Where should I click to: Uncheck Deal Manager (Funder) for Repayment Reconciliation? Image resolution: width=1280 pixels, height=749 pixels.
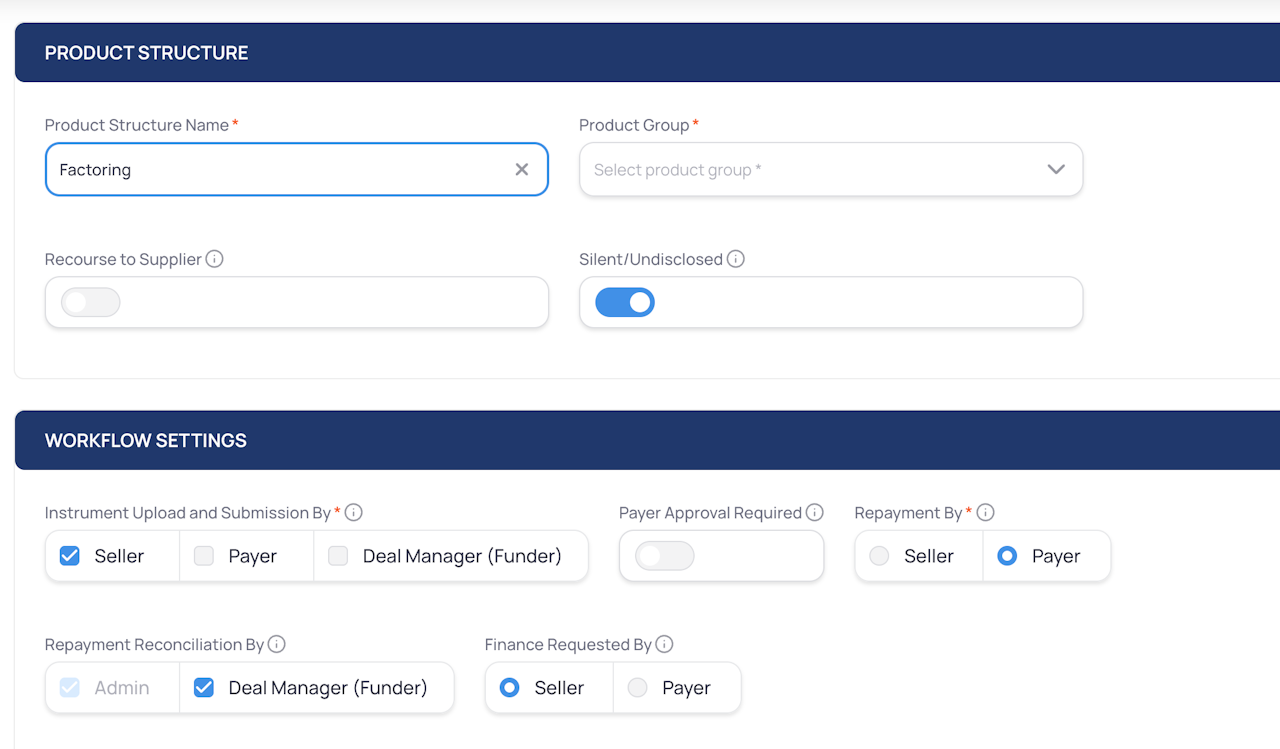(204, 688)
